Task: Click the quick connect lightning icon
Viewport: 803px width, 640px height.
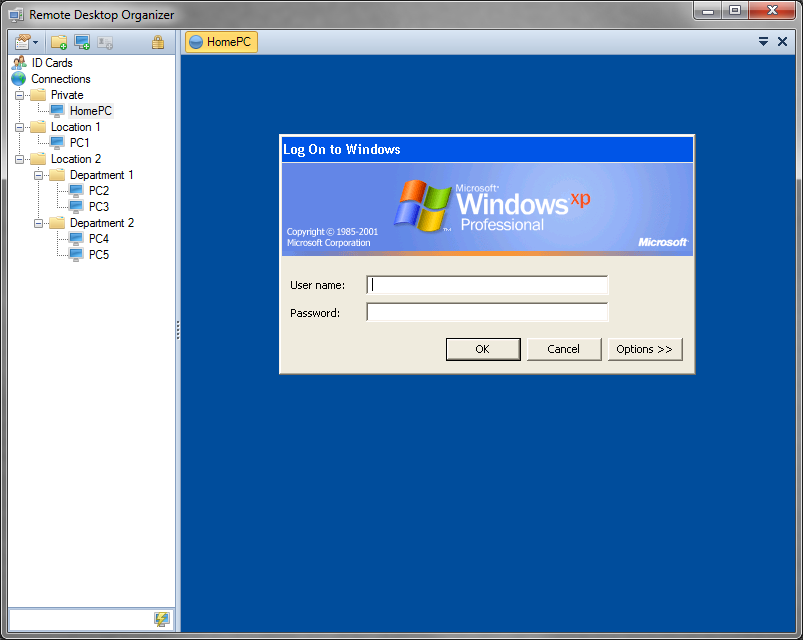Action: pyautogui.click(x=161, y=619)
